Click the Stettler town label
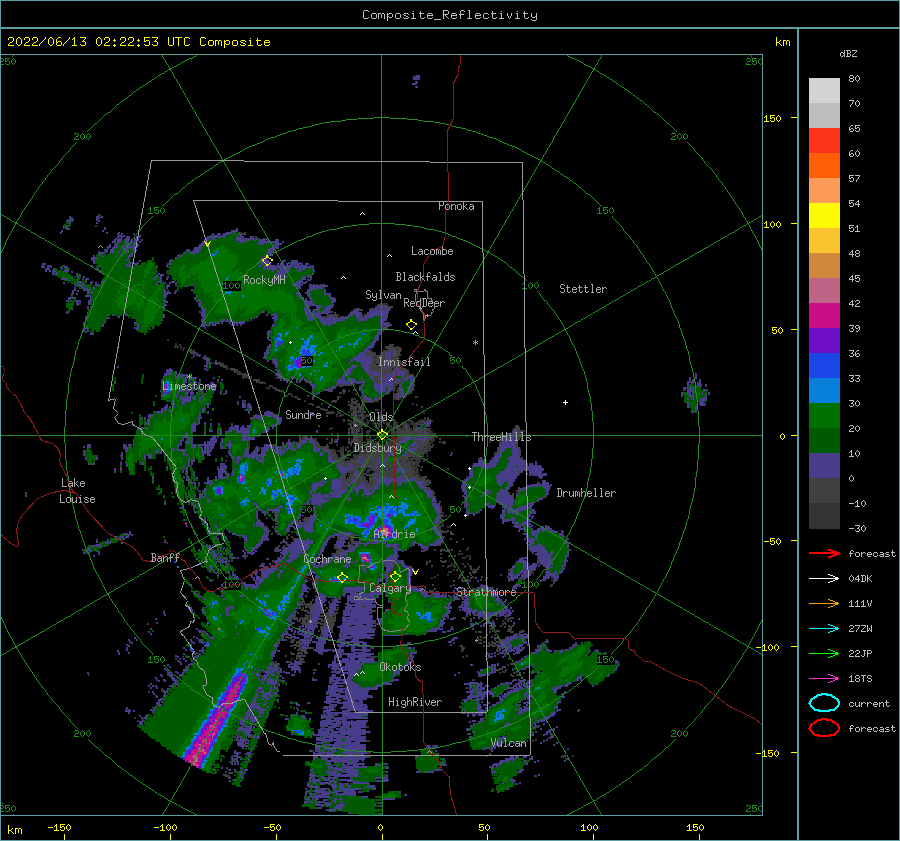Image resolution: width=900 pixels, height=841 pixels. pos(583,289)
